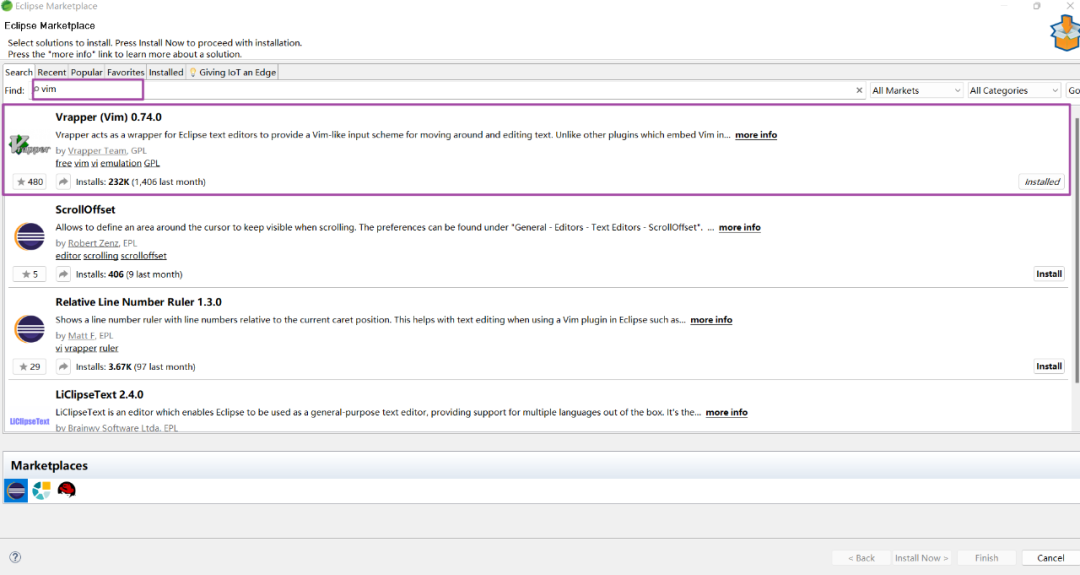1080x575 pixels.
Task: Share Relative Line Number Ruler solution
Action: (63, 366)
